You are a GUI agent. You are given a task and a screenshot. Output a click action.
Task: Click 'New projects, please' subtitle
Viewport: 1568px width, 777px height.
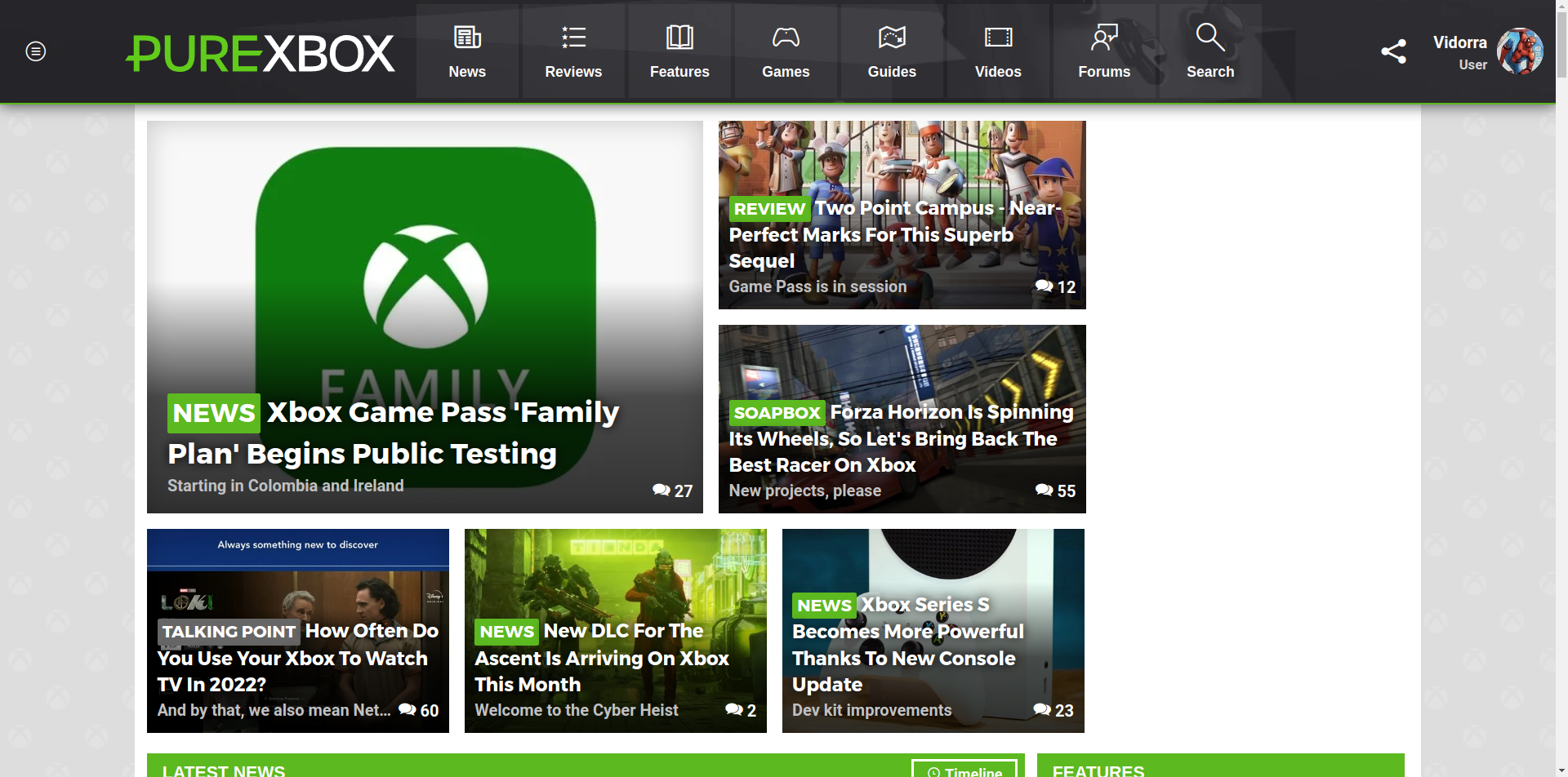[804, 491]
